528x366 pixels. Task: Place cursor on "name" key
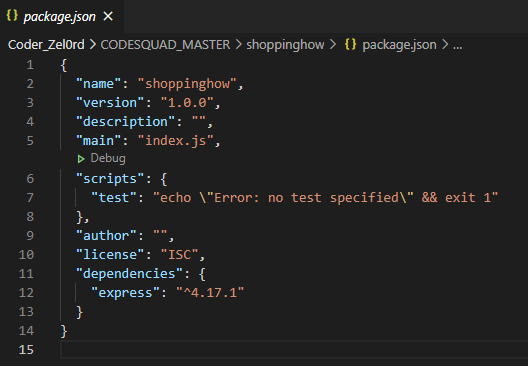click(99, 84)
